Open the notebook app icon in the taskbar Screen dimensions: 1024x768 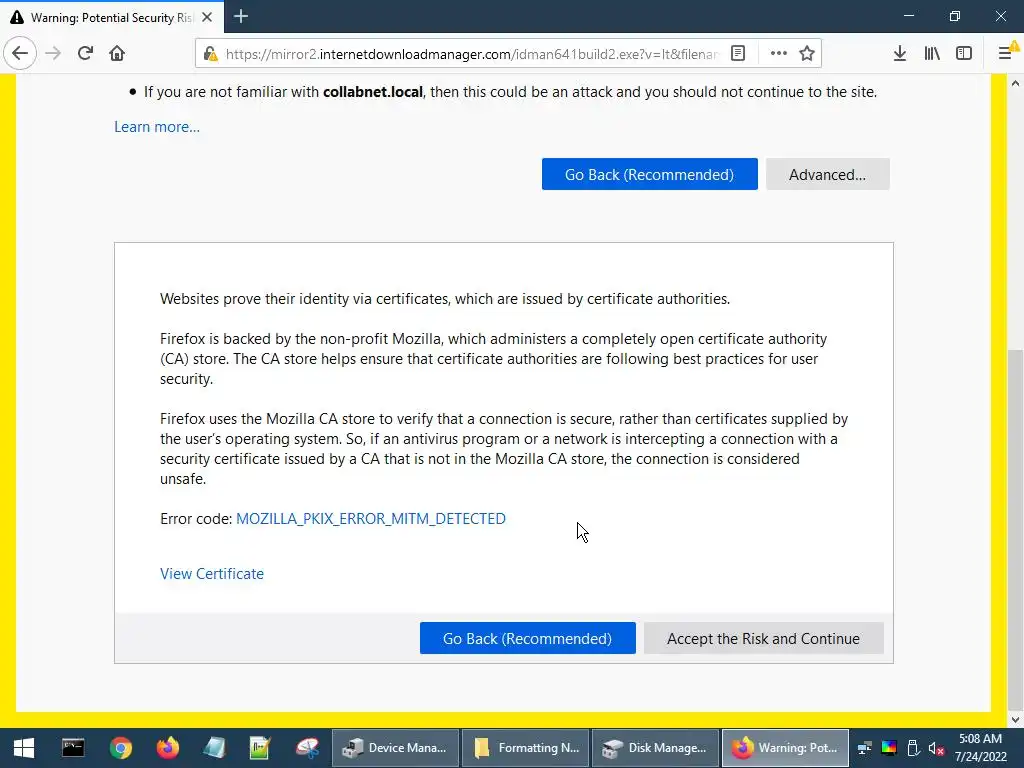pos(214,748)
